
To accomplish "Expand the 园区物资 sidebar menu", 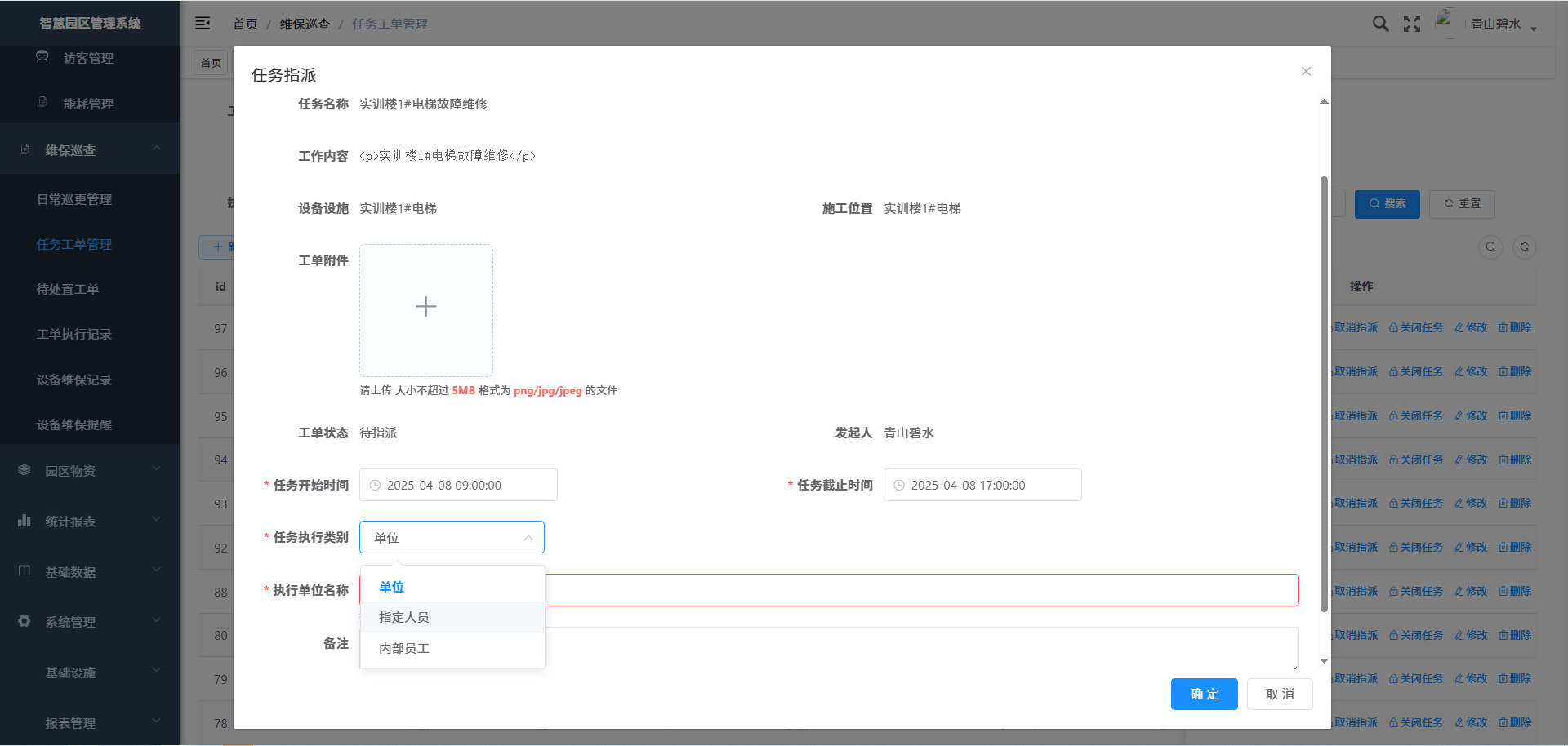I will 90,471.
